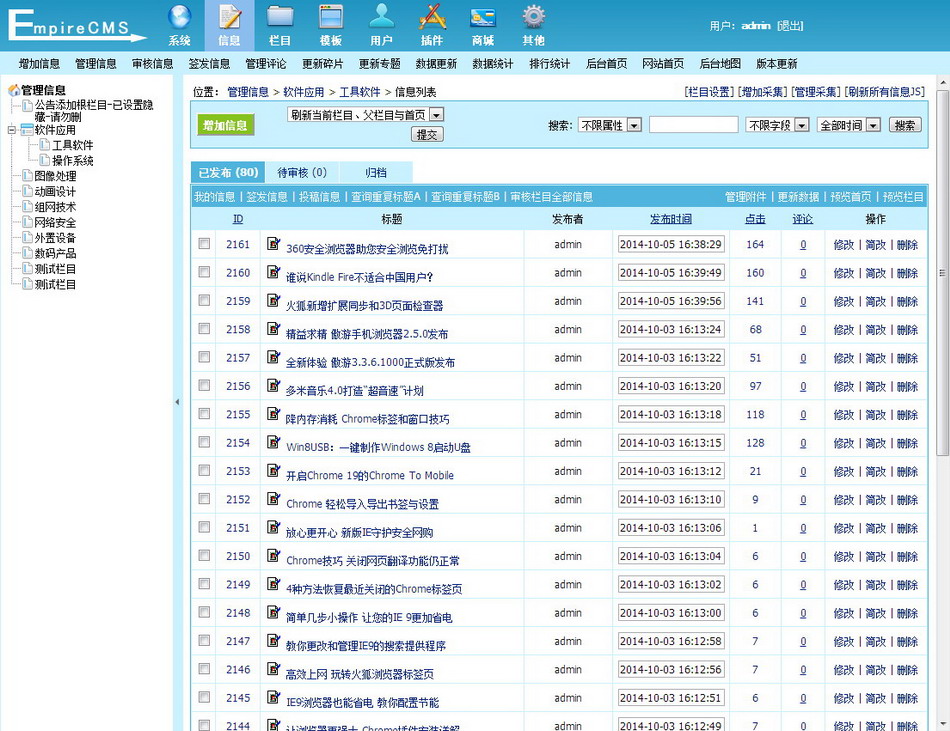Tick the checkbox for row ID 2158
Screen dimensions: 950x731
tap(204, 329)
